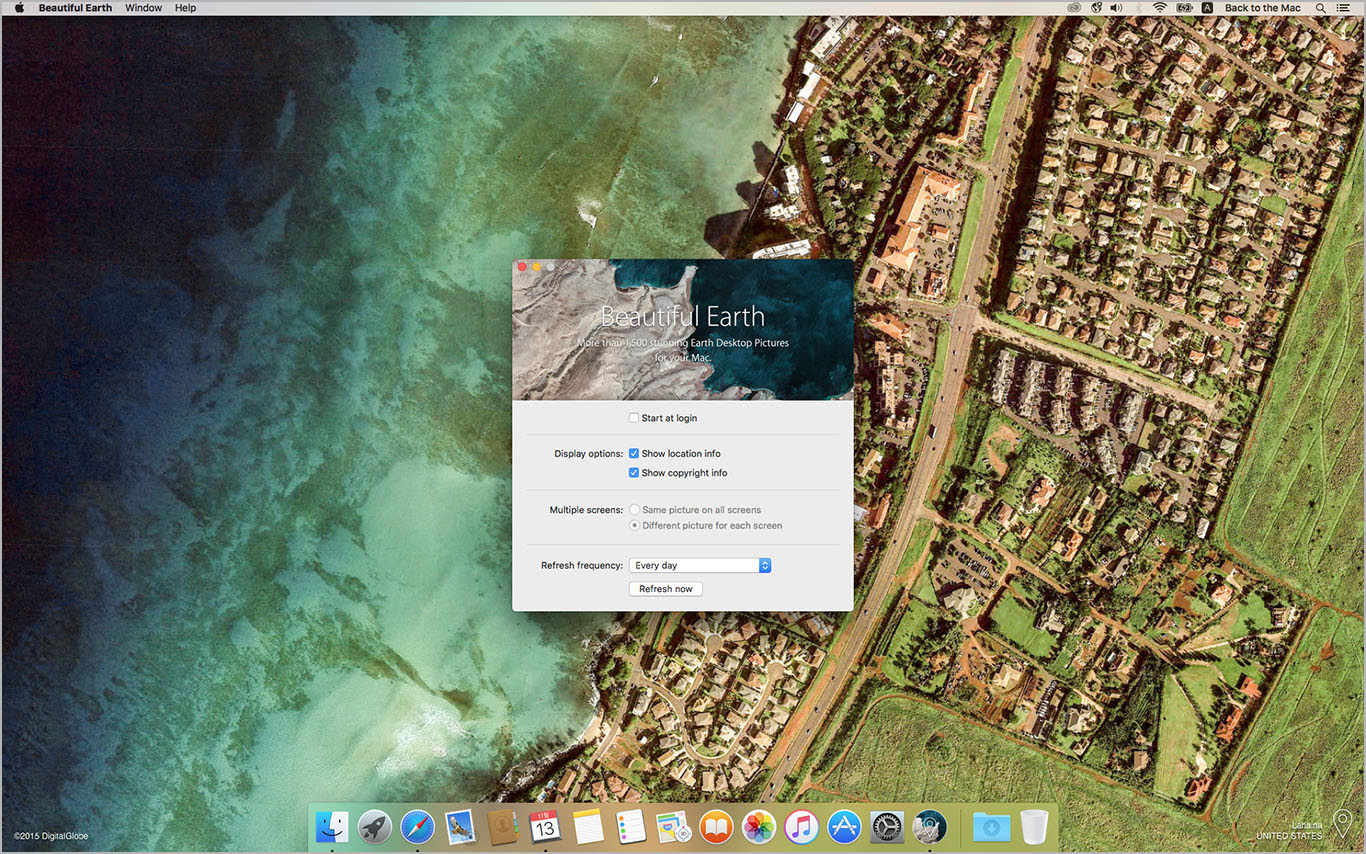This screenshot has width=1366, height=854.
Task: Launch iTunes from the Dock
Action: (x=802, y=827)
